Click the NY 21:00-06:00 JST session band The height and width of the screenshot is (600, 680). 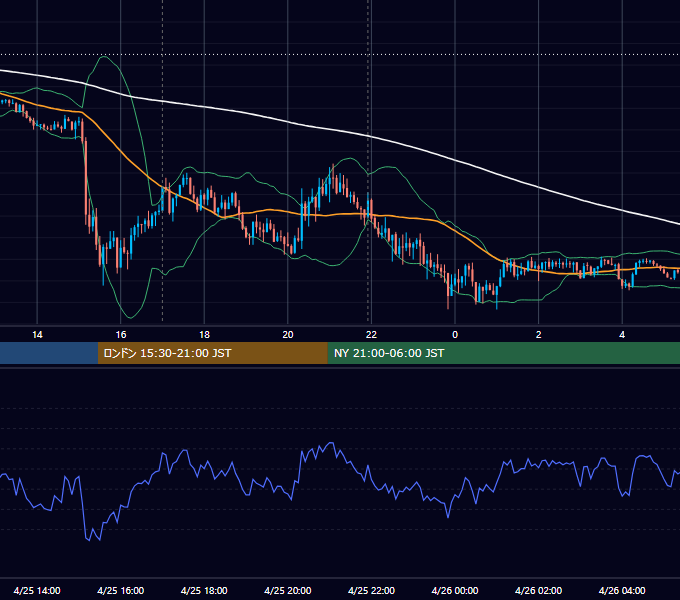tap(503, 353)
